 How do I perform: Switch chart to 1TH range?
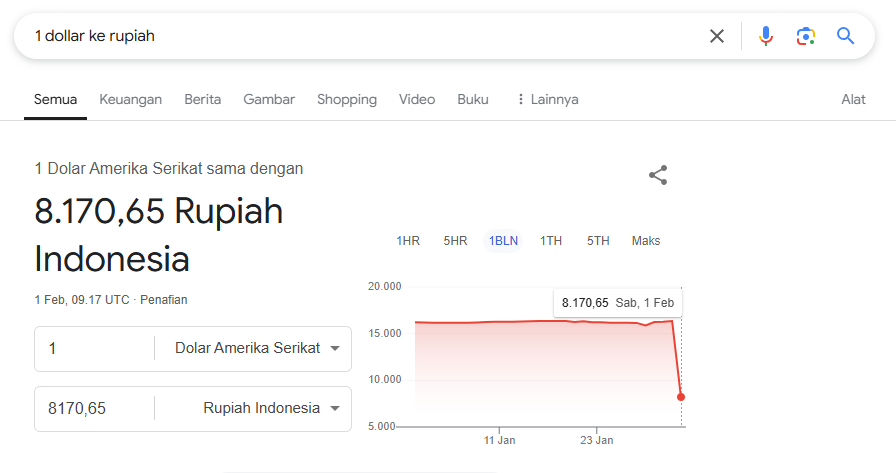[551, 241]
